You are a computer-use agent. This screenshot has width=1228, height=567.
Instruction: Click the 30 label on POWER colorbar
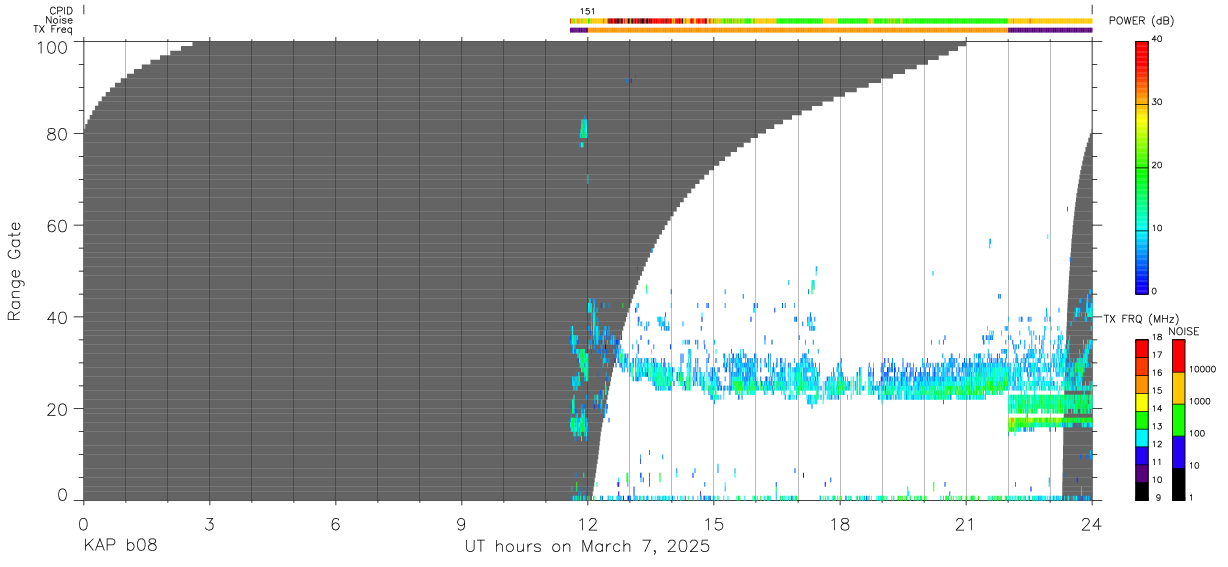1158,102
